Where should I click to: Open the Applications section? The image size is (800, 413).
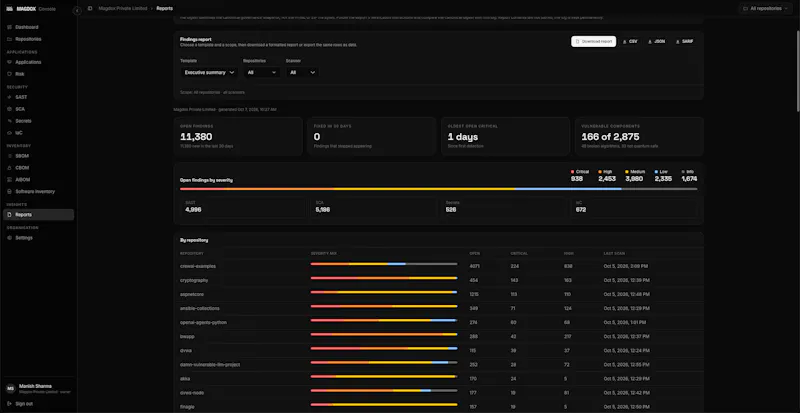[x=38, y=62]
